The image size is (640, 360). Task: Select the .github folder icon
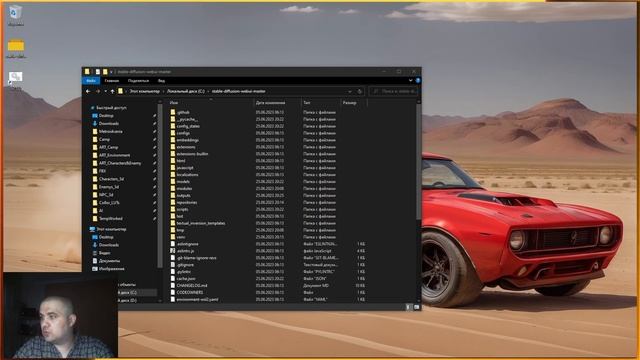173,112
